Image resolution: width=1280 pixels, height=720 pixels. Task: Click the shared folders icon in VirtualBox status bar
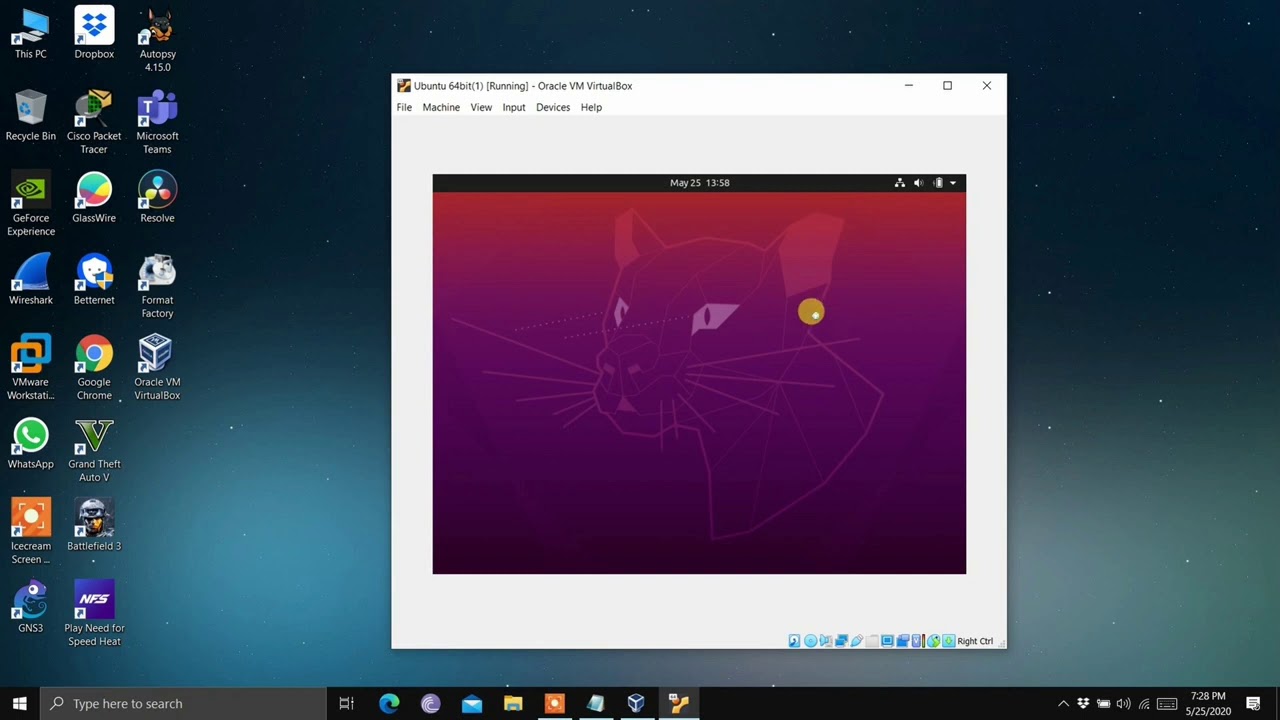(872, 641)
